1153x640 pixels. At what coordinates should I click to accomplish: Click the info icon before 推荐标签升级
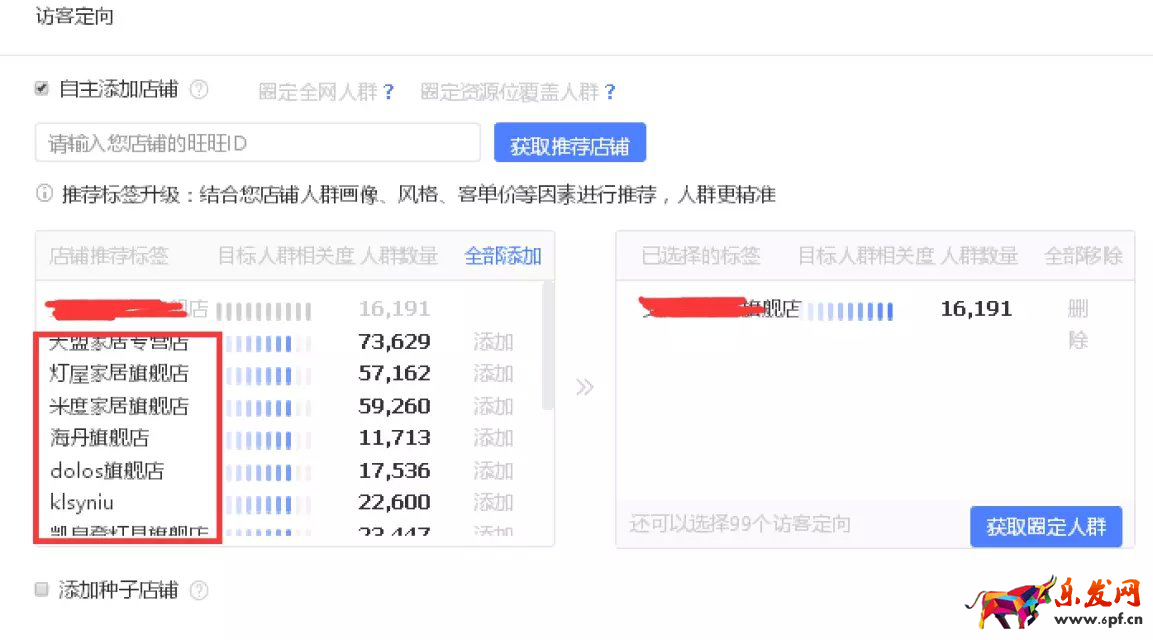(x=44, y=193)
